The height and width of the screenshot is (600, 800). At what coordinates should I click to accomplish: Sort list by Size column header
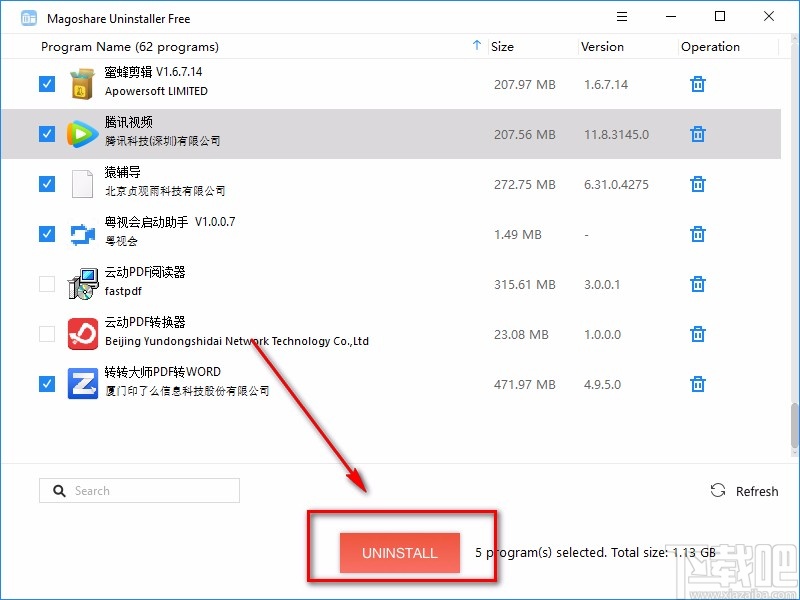tap(502, 46)
